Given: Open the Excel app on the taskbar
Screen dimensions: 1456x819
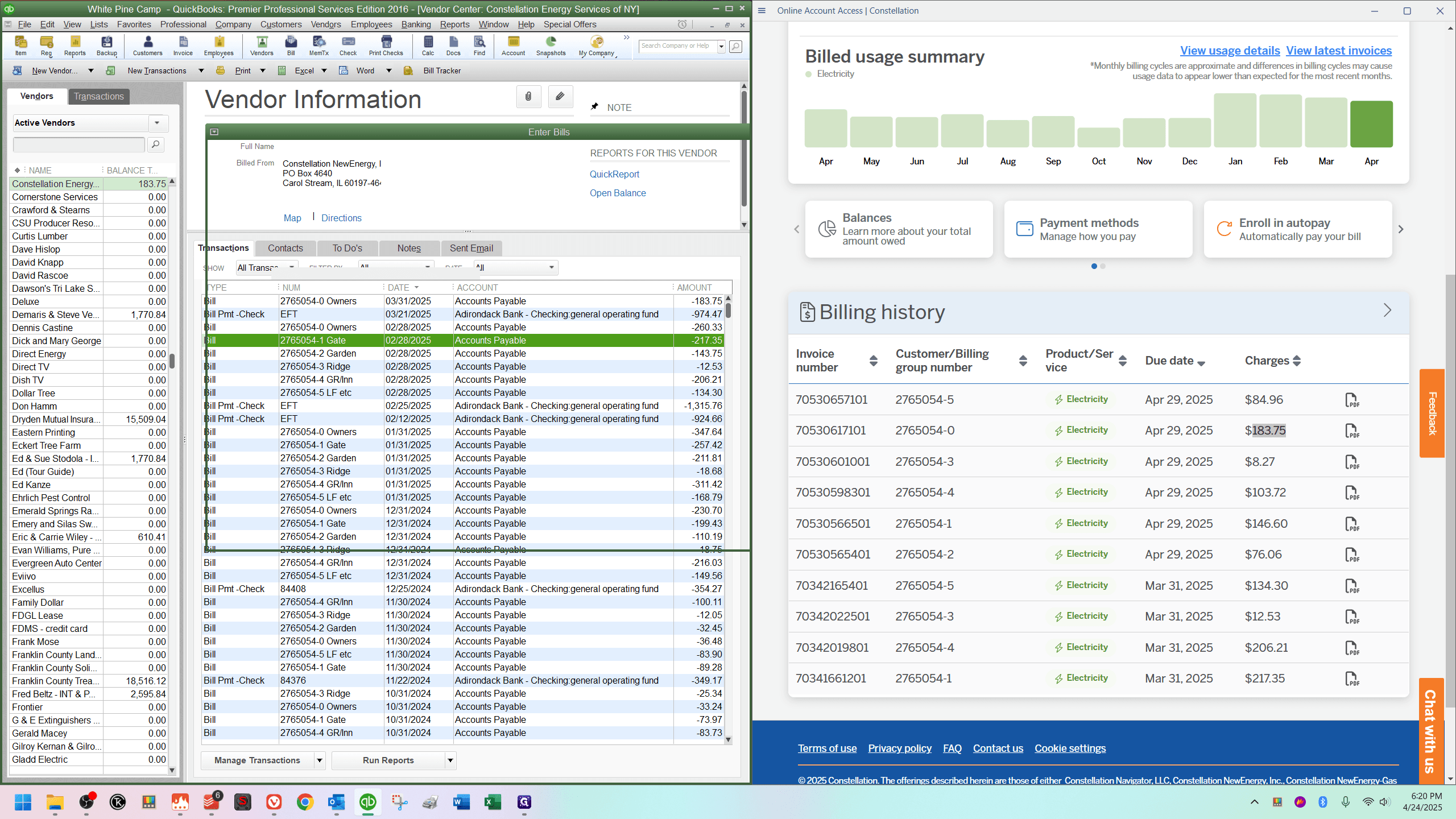Looking at the screenshot, I should pos(493,802).
